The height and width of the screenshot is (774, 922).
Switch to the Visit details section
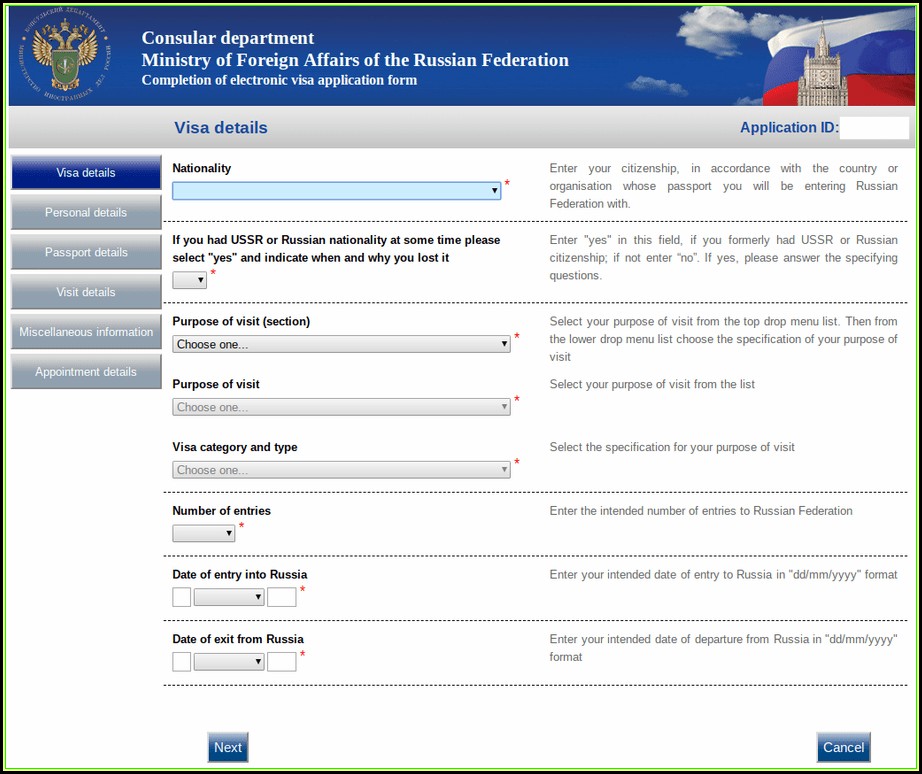tap(86, 292)
